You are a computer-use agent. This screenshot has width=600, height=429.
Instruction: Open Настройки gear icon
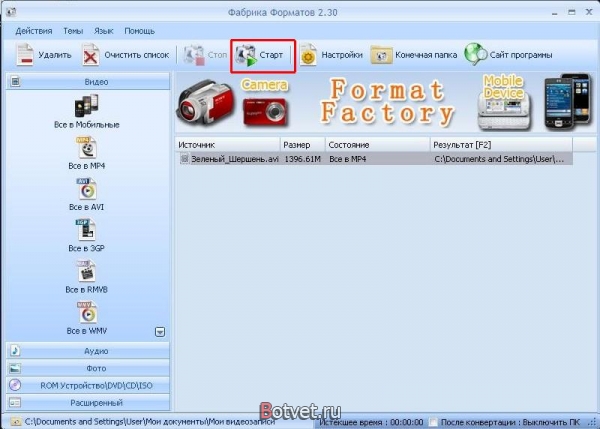click(x=308, y=55)
